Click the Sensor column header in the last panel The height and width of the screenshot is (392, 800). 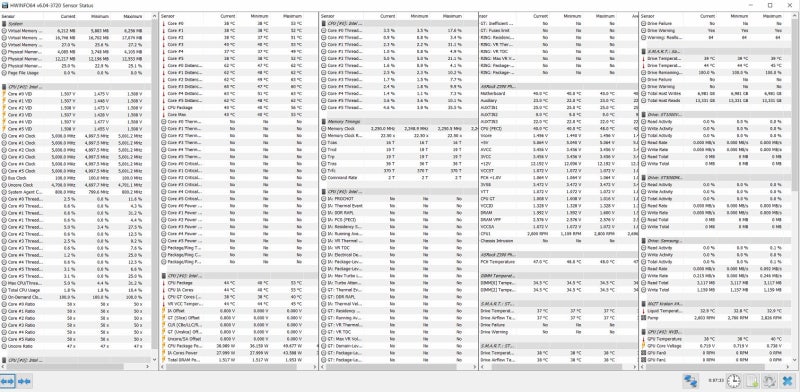pyautogui.click(x=661, y=16)
